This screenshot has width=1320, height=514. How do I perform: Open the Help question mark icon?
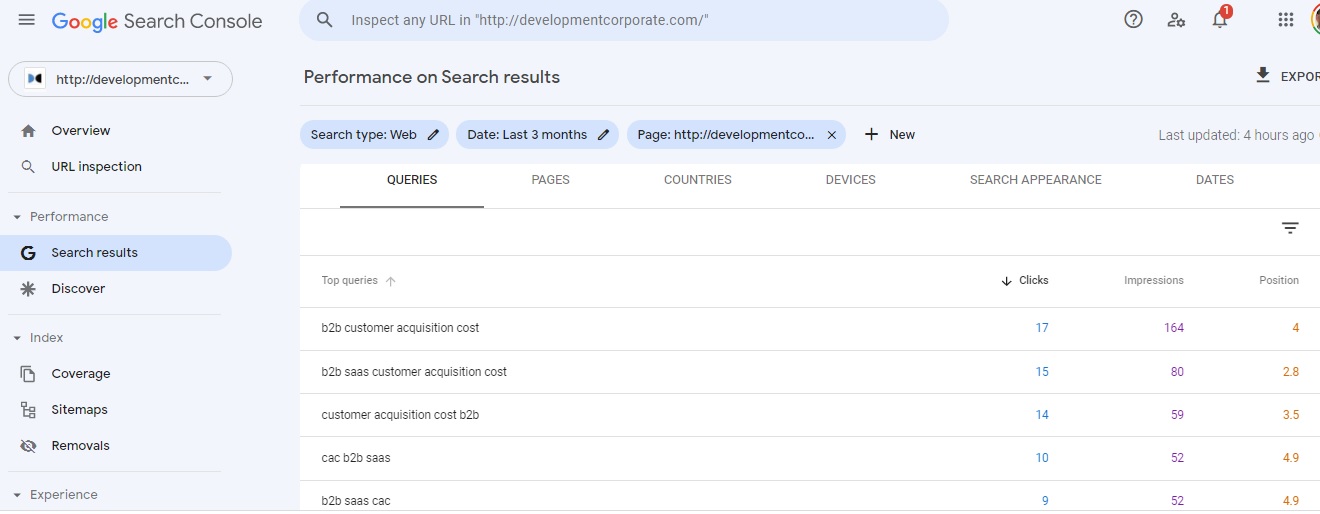[1133, 20]
